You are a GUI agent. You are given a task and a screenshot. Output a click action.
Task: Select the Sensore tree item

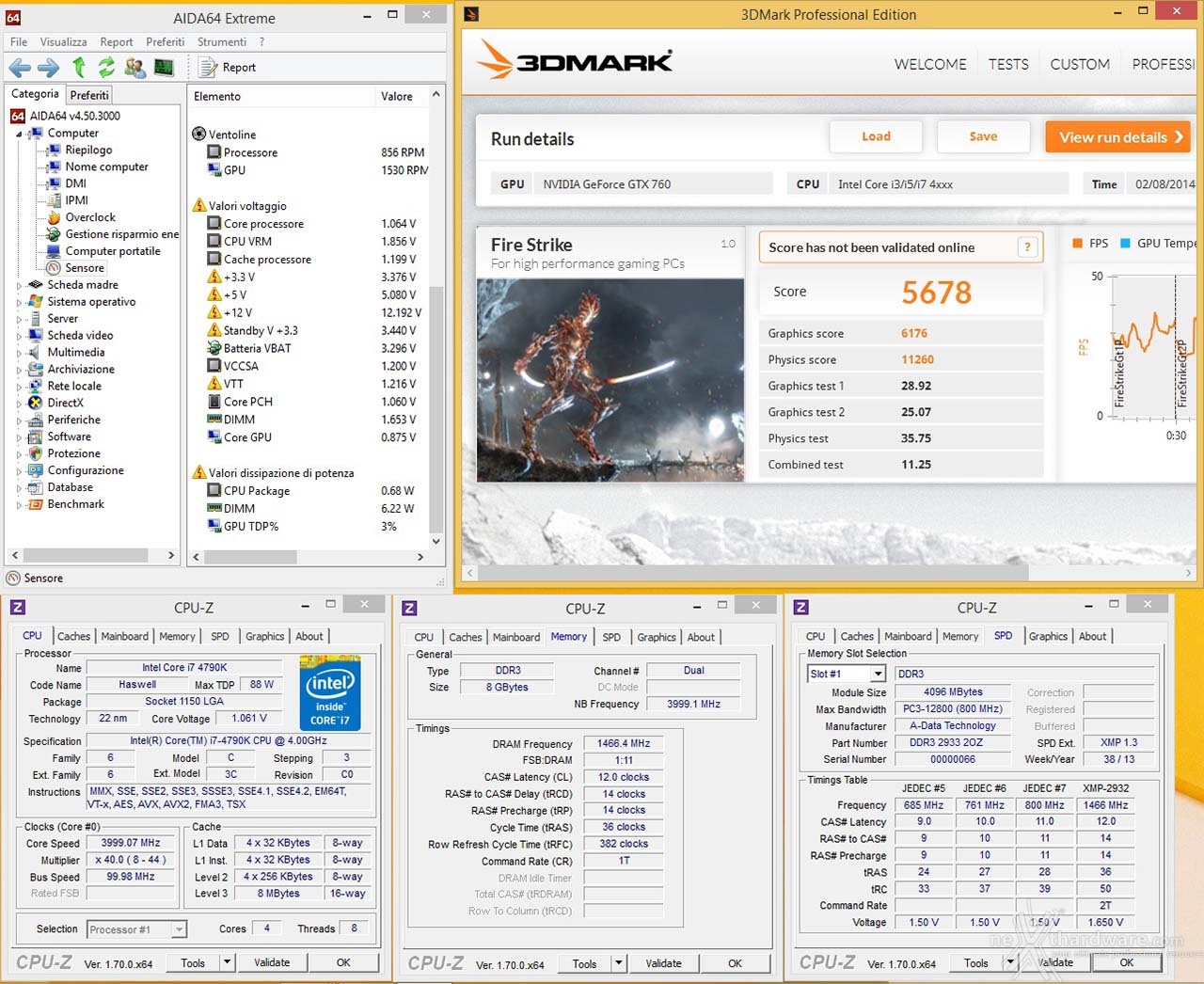[x=85, y=268]
